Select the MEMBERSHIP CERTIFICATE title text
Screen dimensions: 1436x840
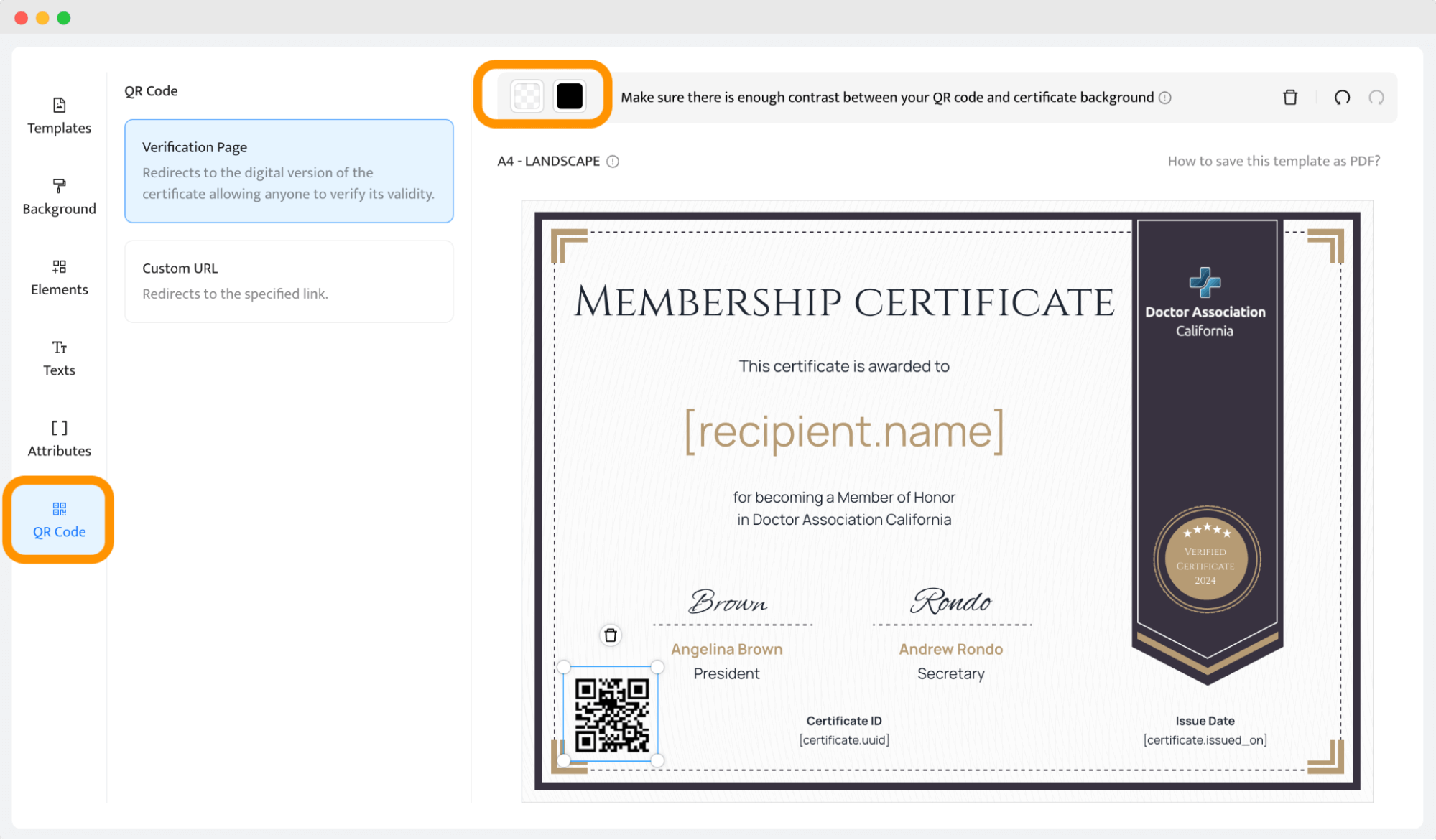click(845, 302)
